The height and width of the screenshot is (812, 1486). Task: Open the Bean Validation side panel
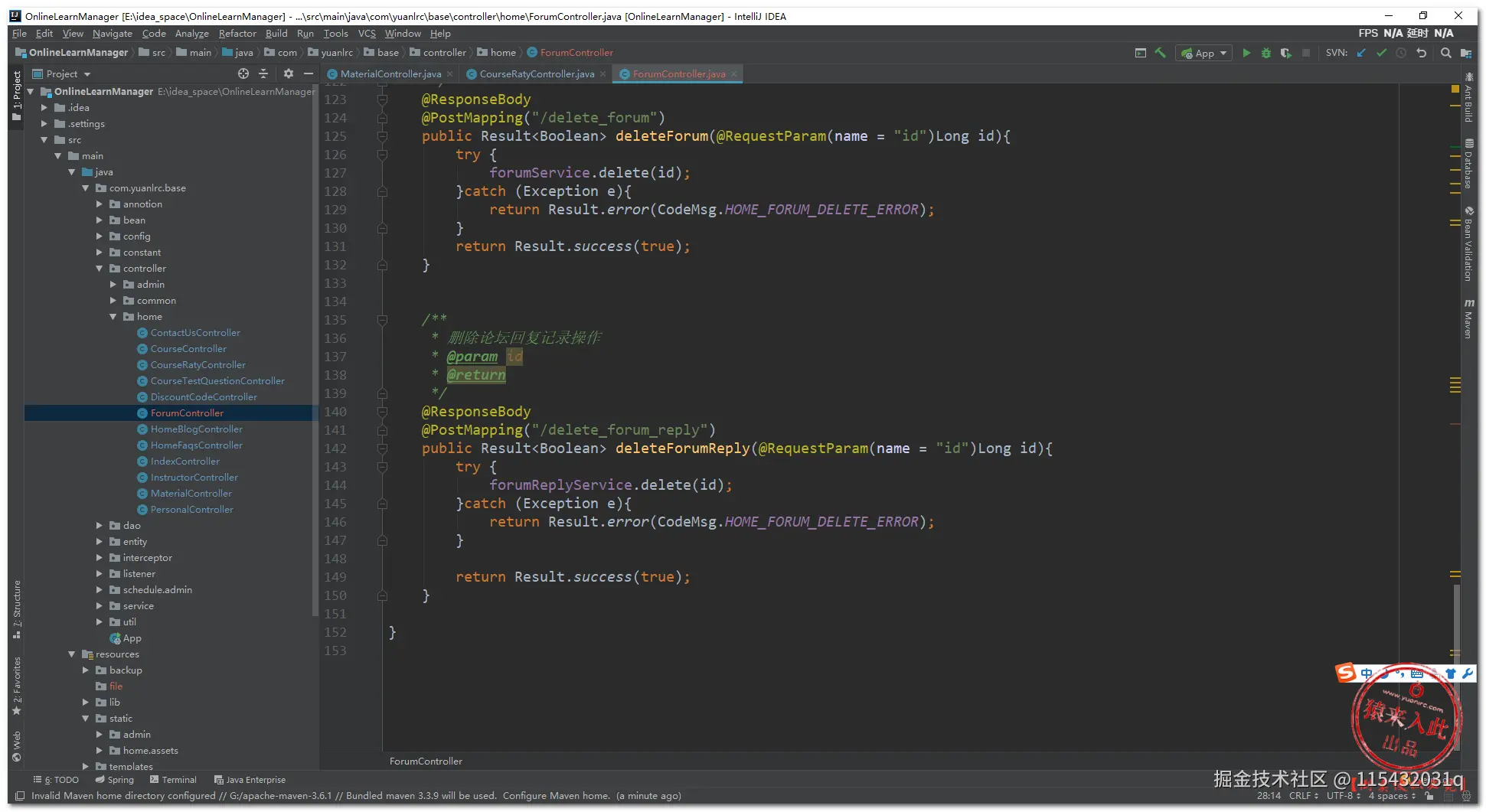click(x=1468, y=244)
